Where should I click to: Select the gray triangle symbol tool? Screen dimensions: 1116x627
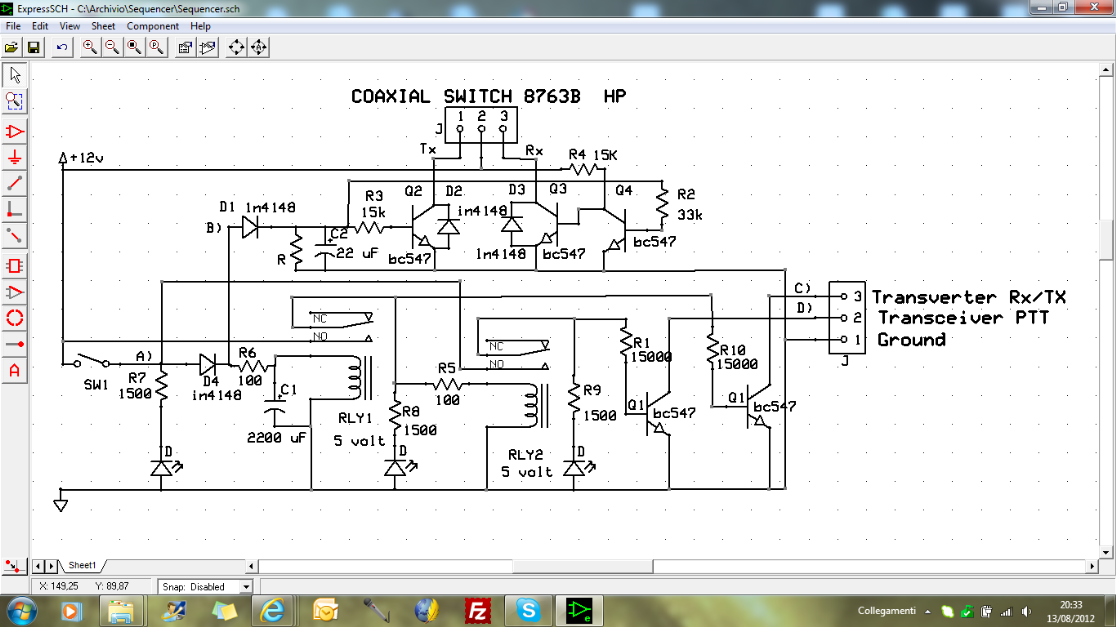(14, 293)
